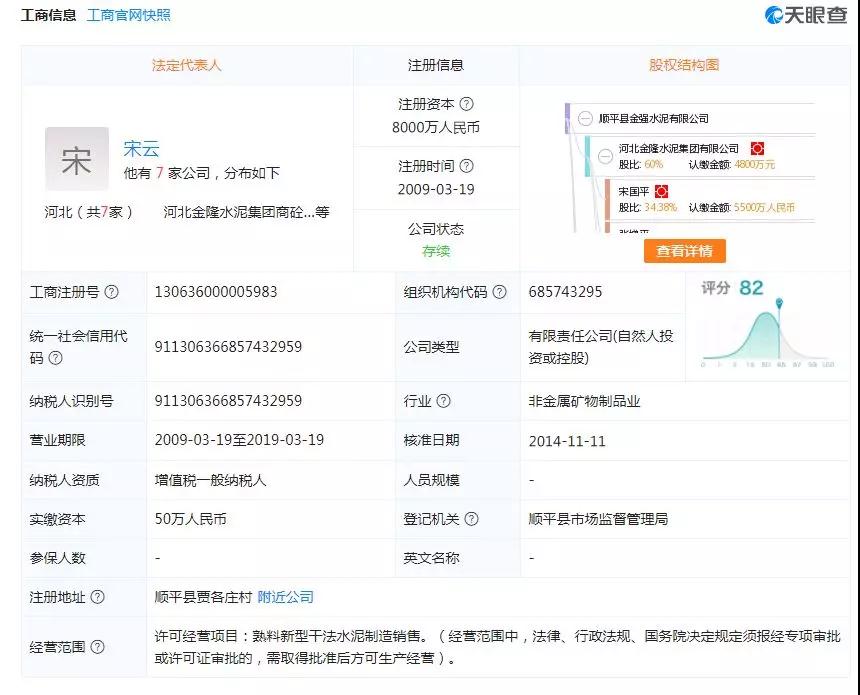Click the help icon beside 注册地址
The width and height of the screenshot is (860, 695).
click(x=97, y=597)
